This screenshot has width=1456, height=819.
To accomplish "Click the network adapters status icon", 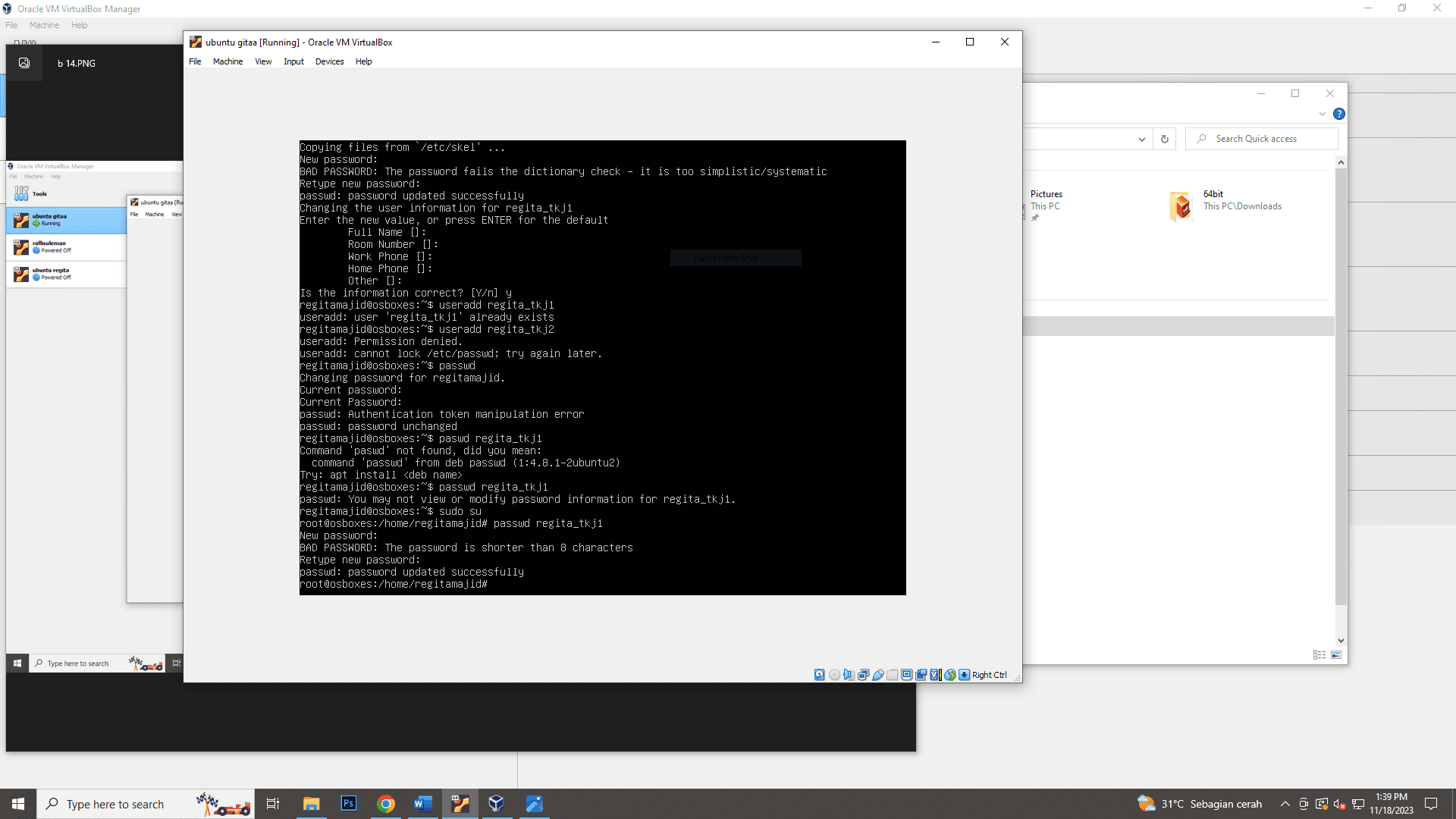I will click(863, 675).
